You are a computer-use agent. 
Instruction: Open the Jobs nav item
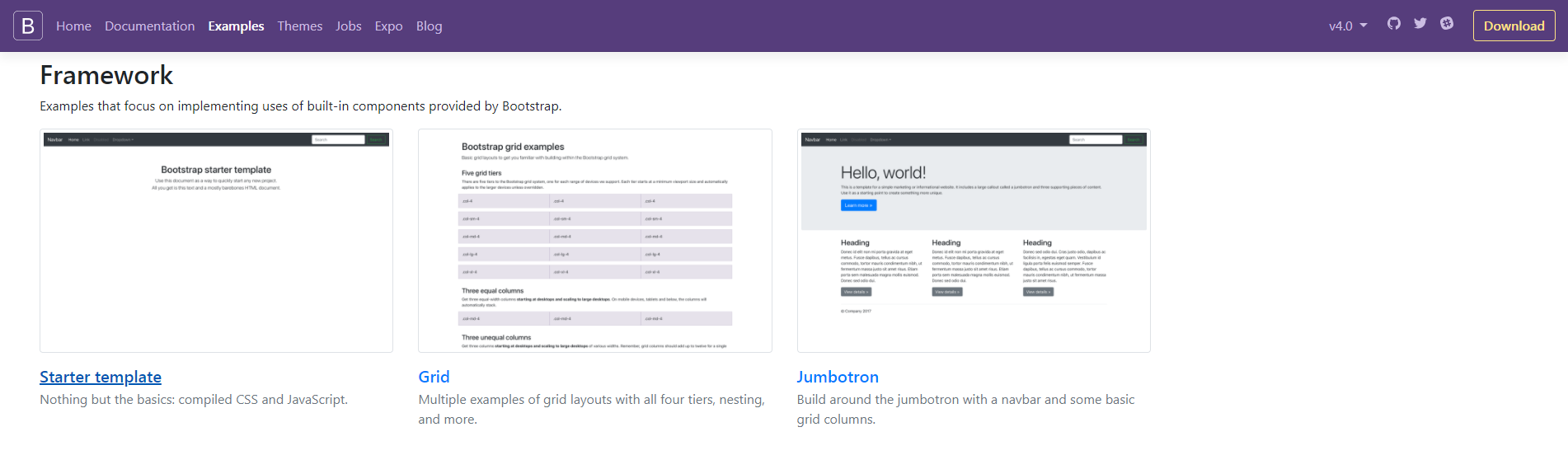tap(348, 26)
